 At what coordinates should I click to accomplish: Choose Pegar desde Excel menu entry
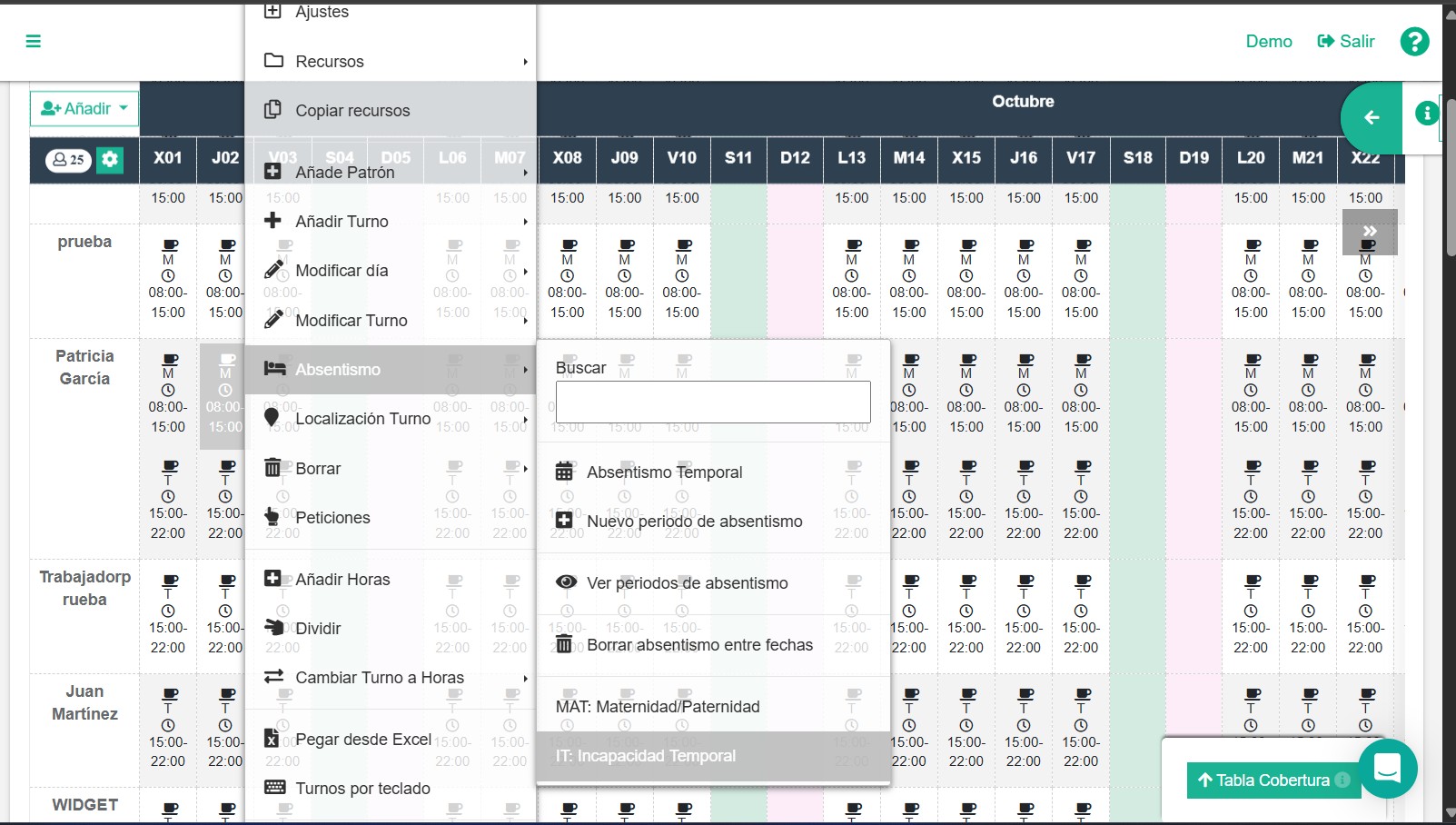pos(362,740)
